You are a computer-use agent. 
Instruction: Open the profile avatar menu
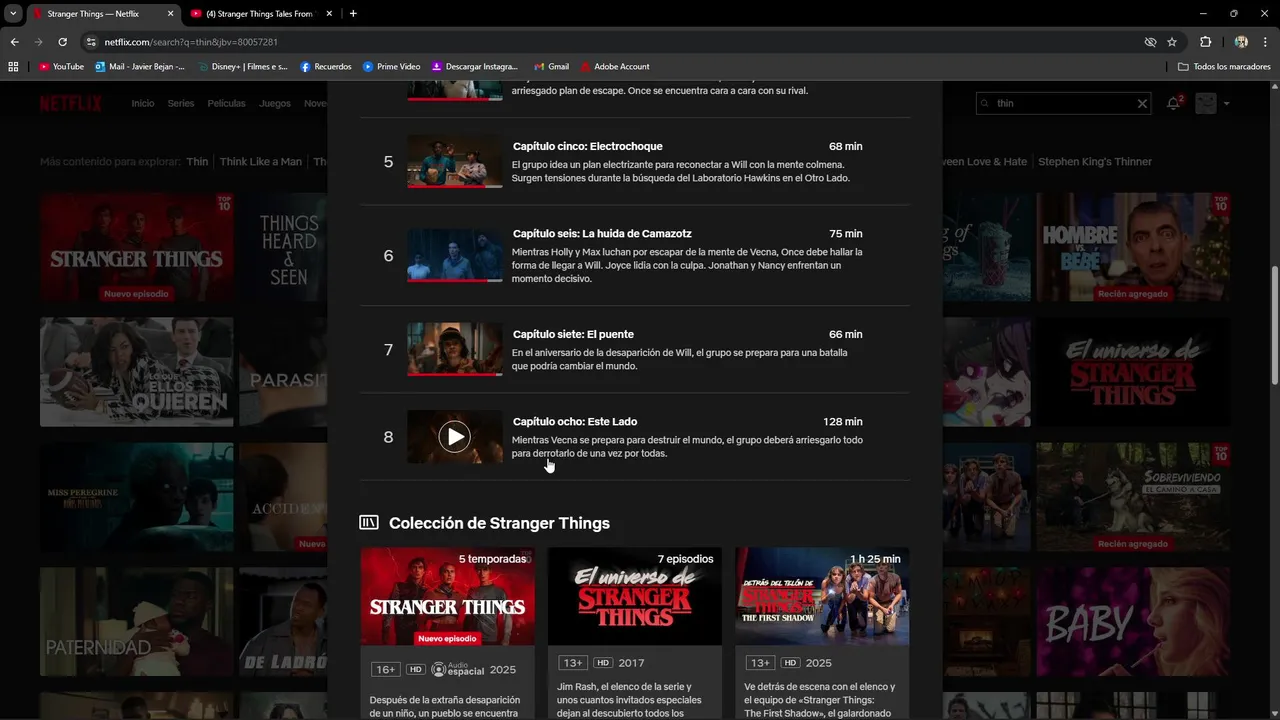(x=1206, y=103)
